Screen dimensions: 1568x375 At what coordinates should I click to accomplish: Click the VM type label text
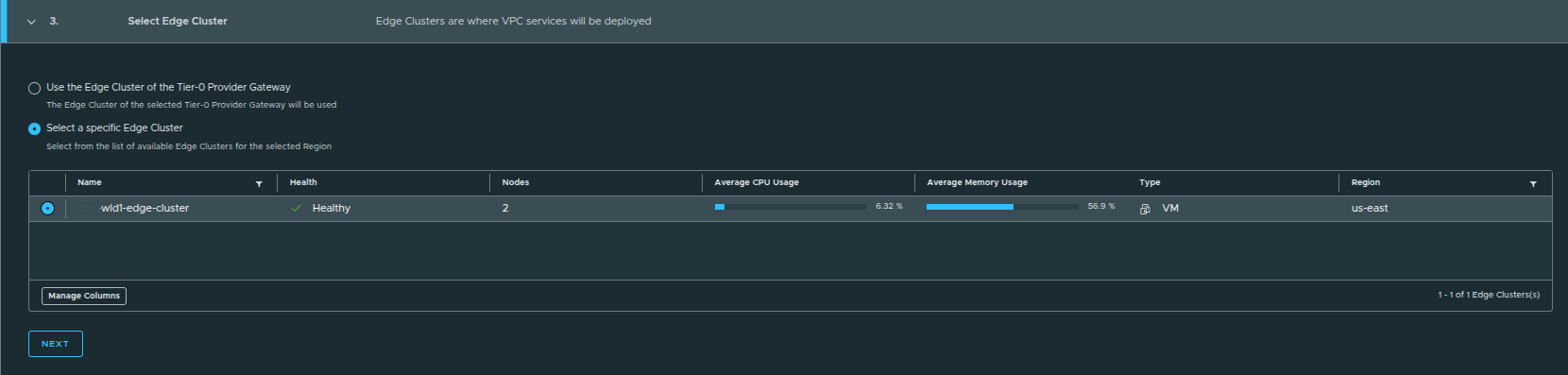[x=1170, y=208]
